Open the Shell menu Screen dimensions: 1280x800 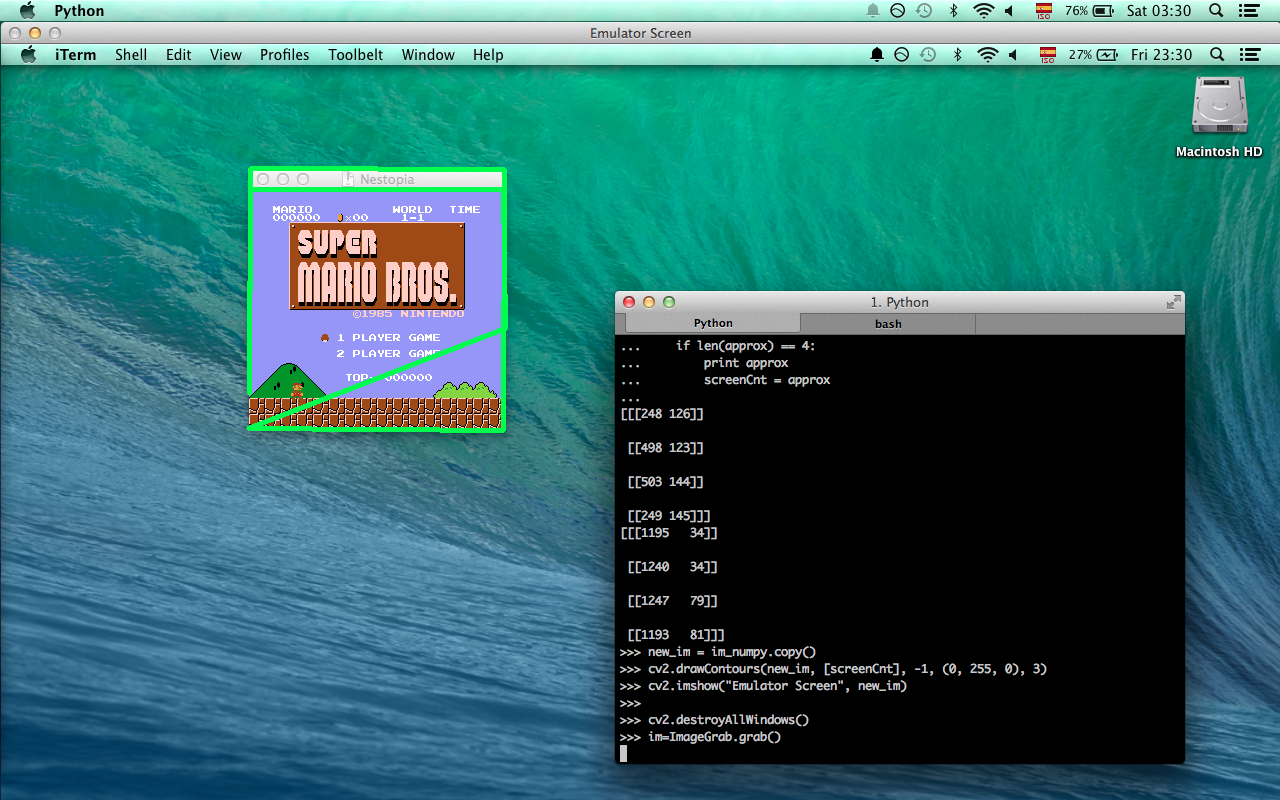pyautogui.click(x=131, y=55)
